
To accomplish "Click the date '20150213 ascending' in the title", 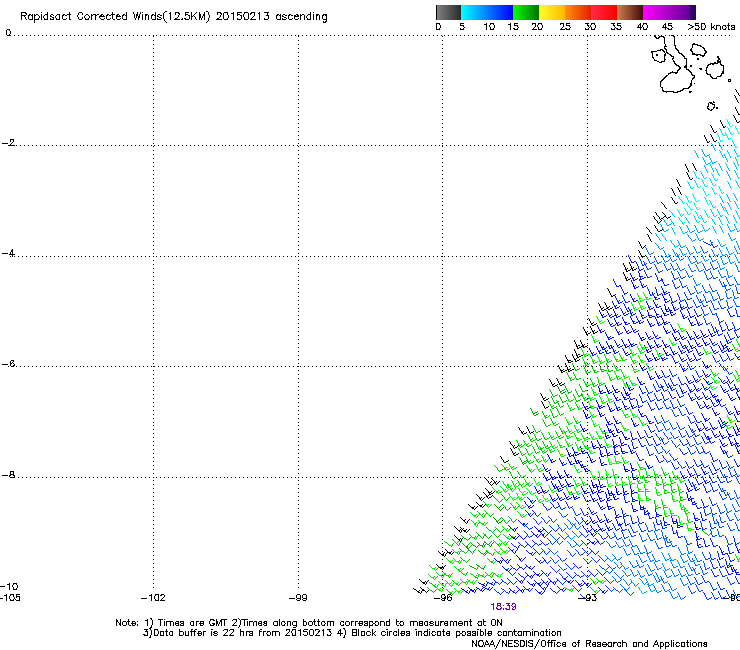I will pos(271,16).
